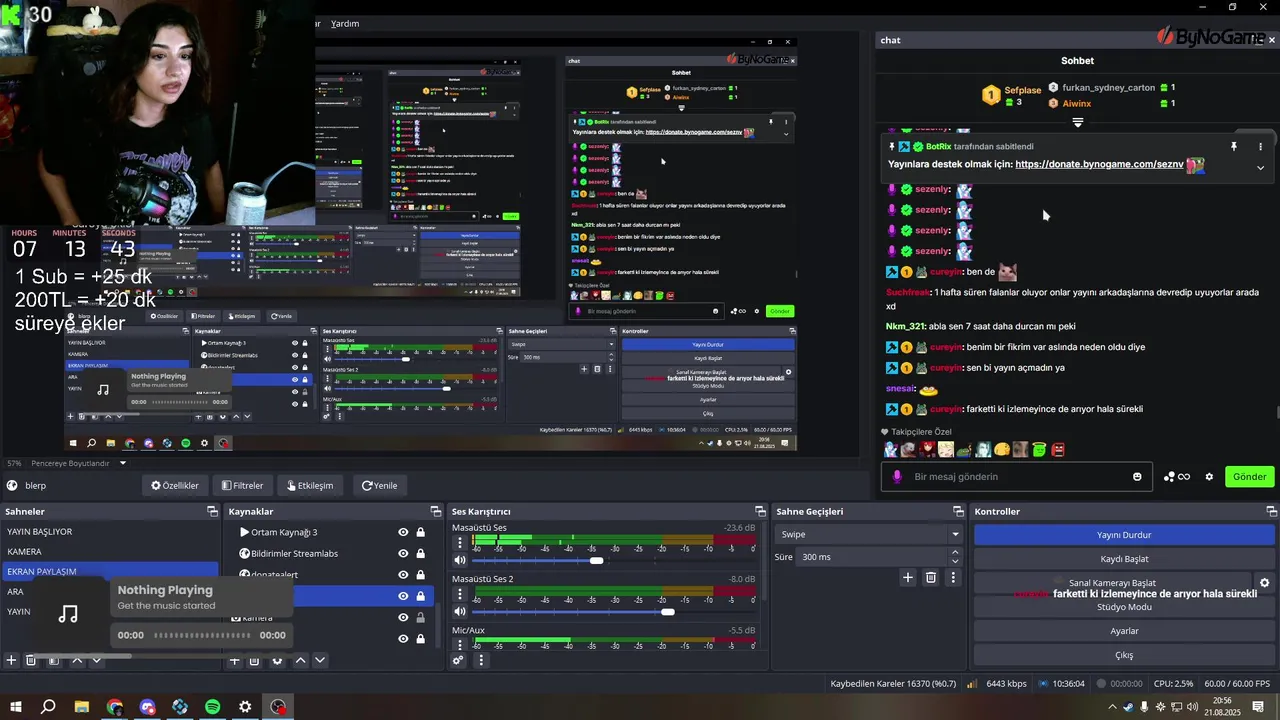
Task: Adjust Masaüstü Ses volume slider
Action: tap(596, 560)
